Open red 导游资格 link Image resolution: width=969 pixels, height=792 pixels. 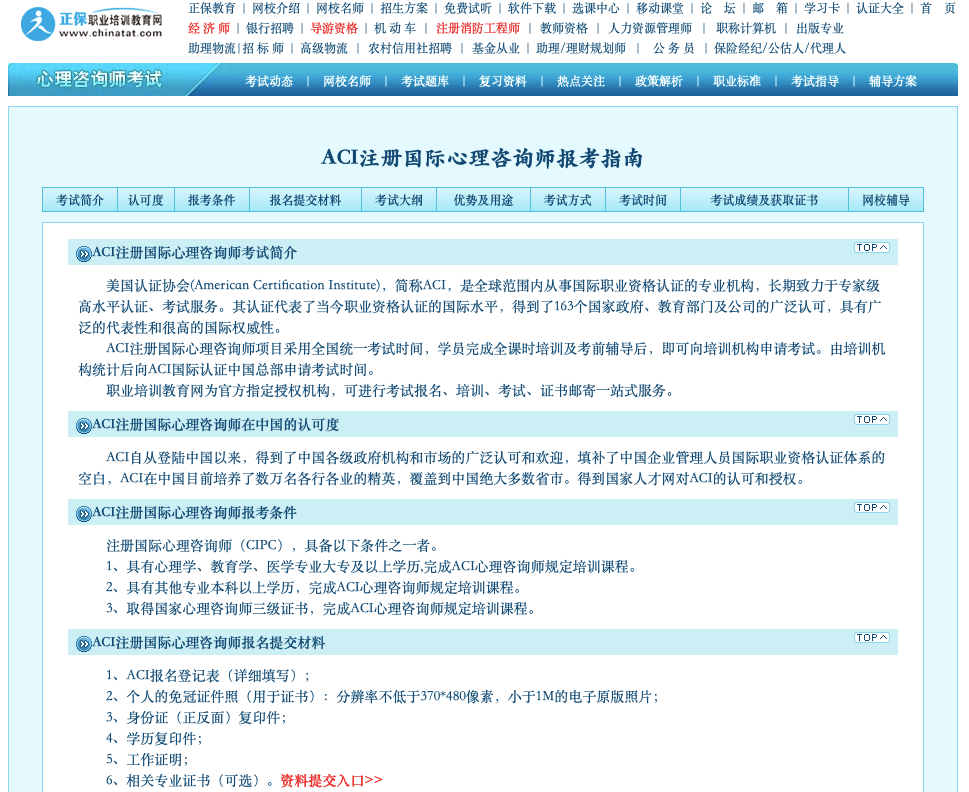pos(334,28)
